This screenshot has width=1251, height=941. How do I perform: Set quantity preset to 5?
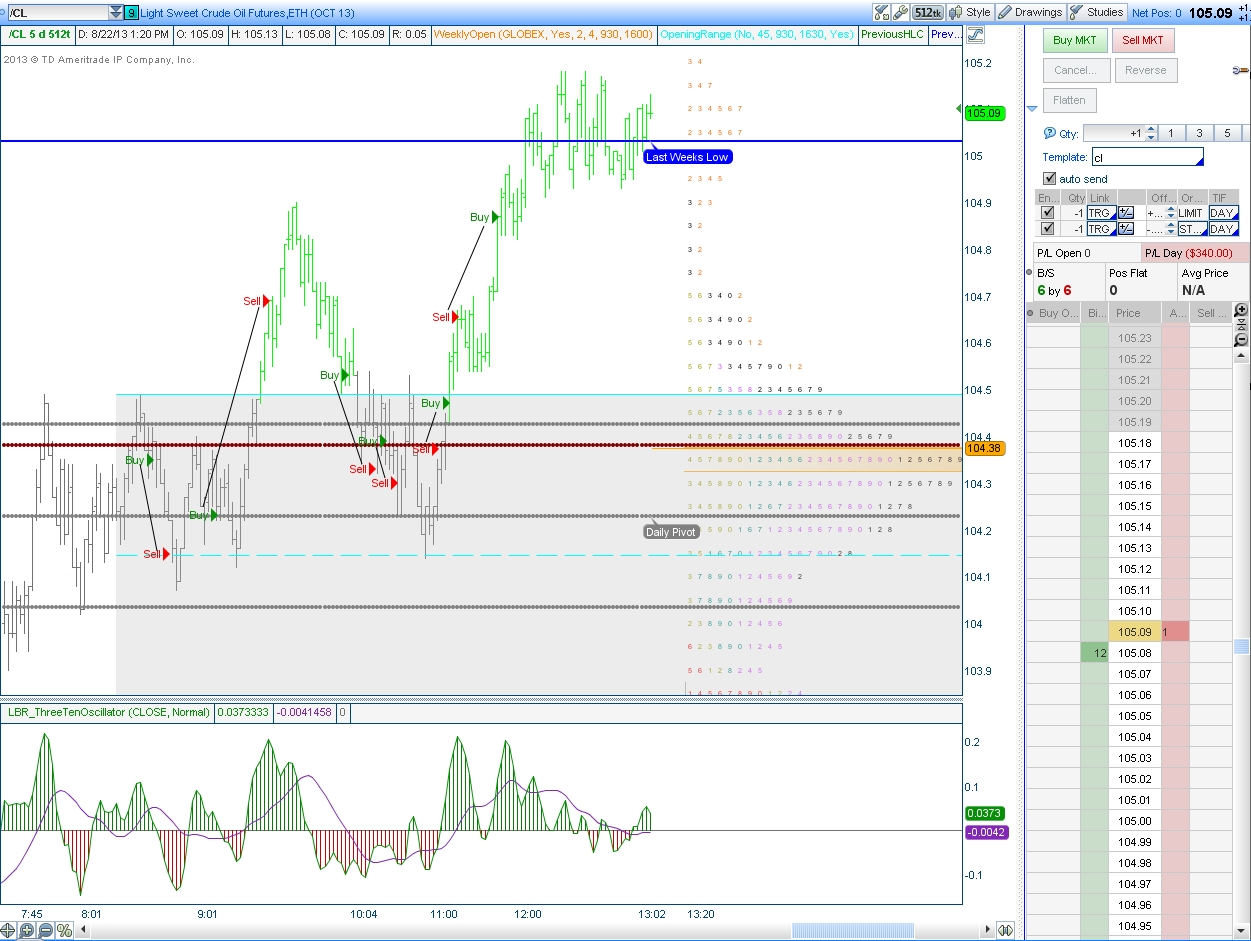[1227, 133]
